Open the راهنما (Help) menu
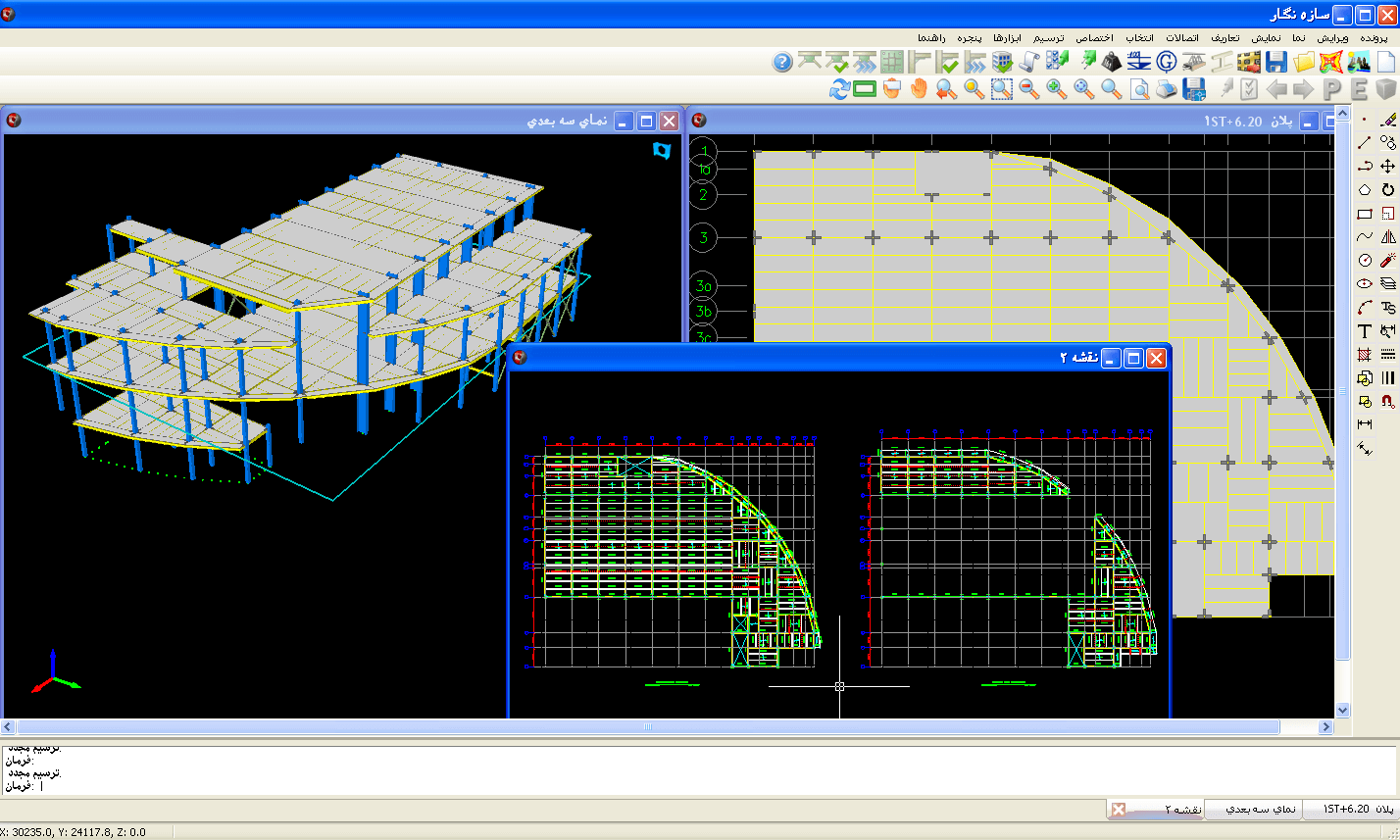This screenshot has width=1400, height=840. [x=929, y=37]
